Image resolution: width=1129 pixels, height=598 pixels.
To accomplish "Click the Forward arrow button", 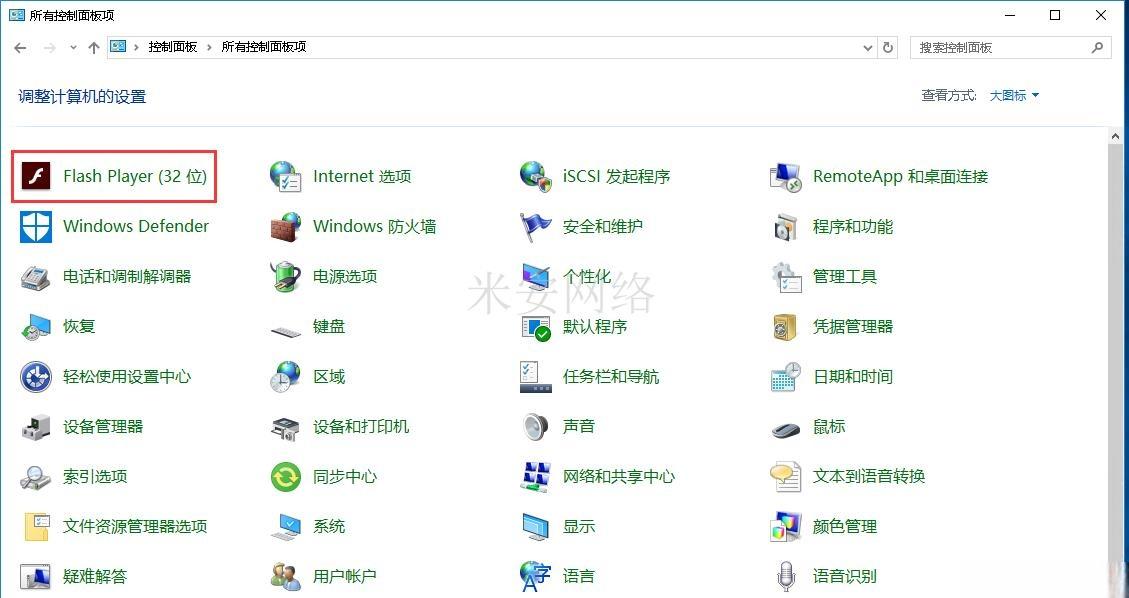I will coord(49,47).
